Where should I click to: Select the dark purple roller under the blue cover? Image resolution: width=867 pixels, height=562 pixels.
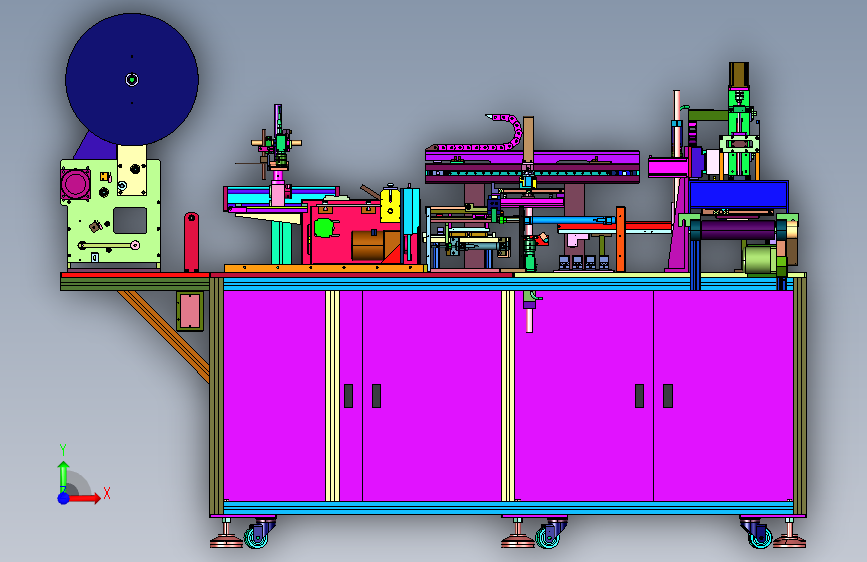738,230
